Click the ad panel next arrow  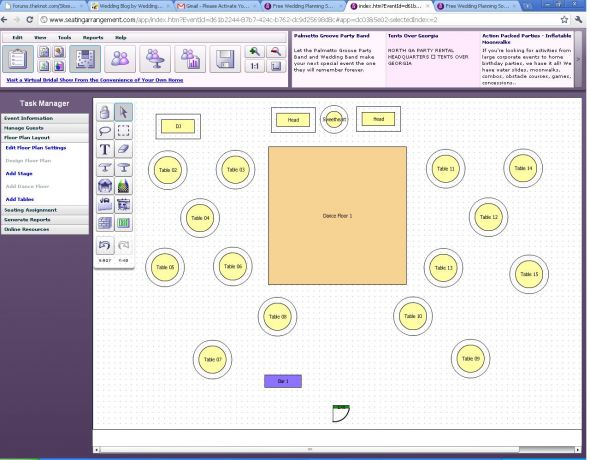(x=578, y=59)
